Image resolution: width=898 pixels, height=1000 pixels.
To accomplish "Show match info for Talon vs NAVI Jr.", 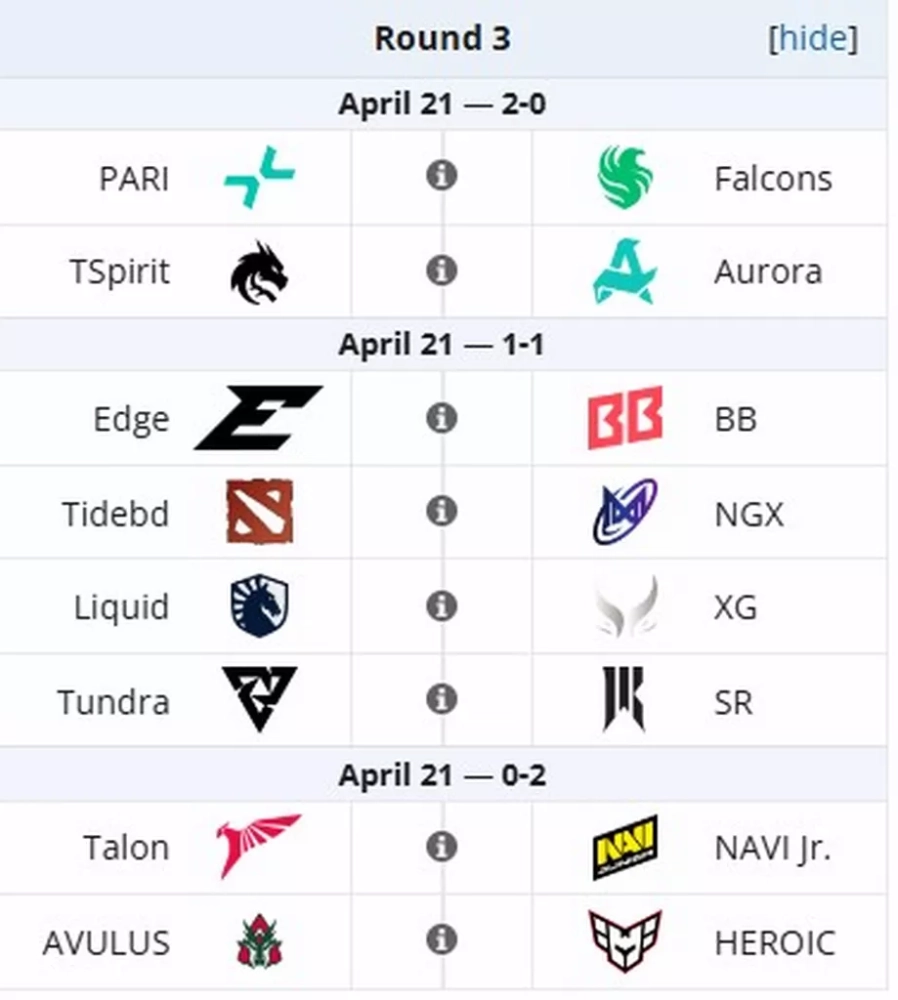I will (x=441, y=847).
